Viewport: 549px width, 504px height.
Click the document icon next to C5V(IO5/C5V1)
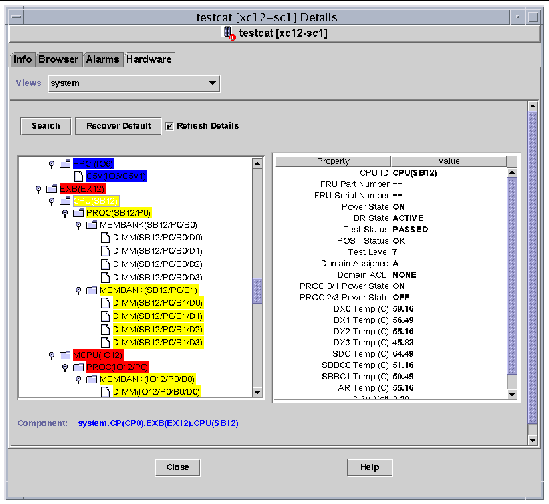[78, 176]
